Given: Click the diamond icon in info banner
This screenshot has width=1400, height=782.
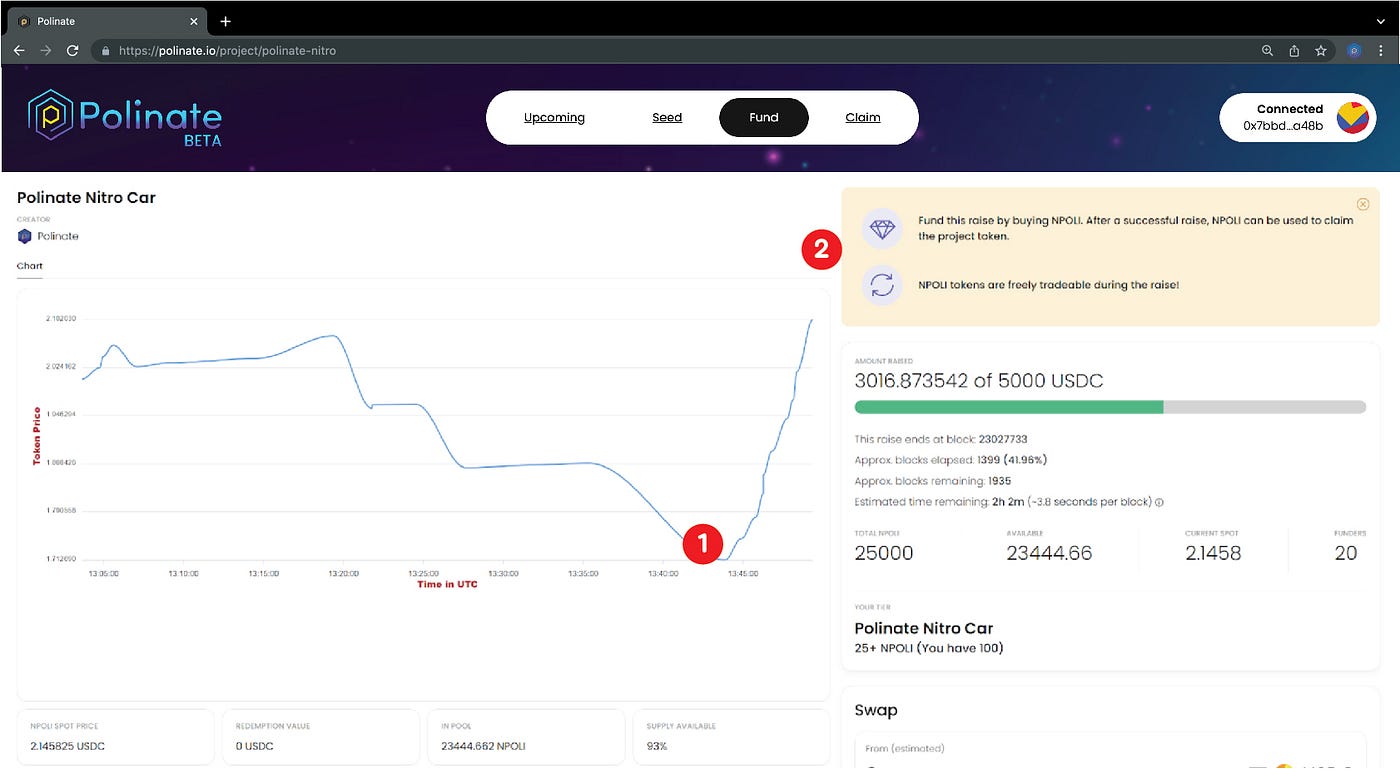Looking at the screenshot, I should [x=882, y=229].
